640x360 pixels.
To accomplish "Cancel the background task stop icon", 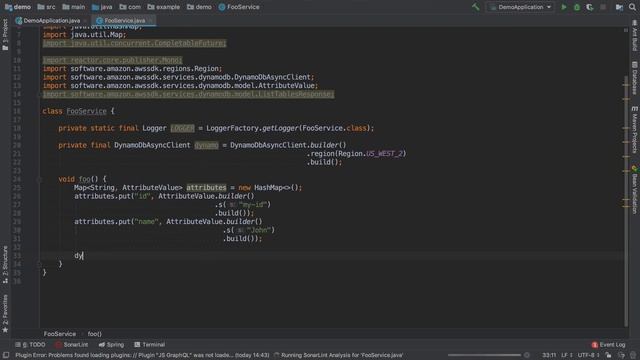I will pos(527,356).
